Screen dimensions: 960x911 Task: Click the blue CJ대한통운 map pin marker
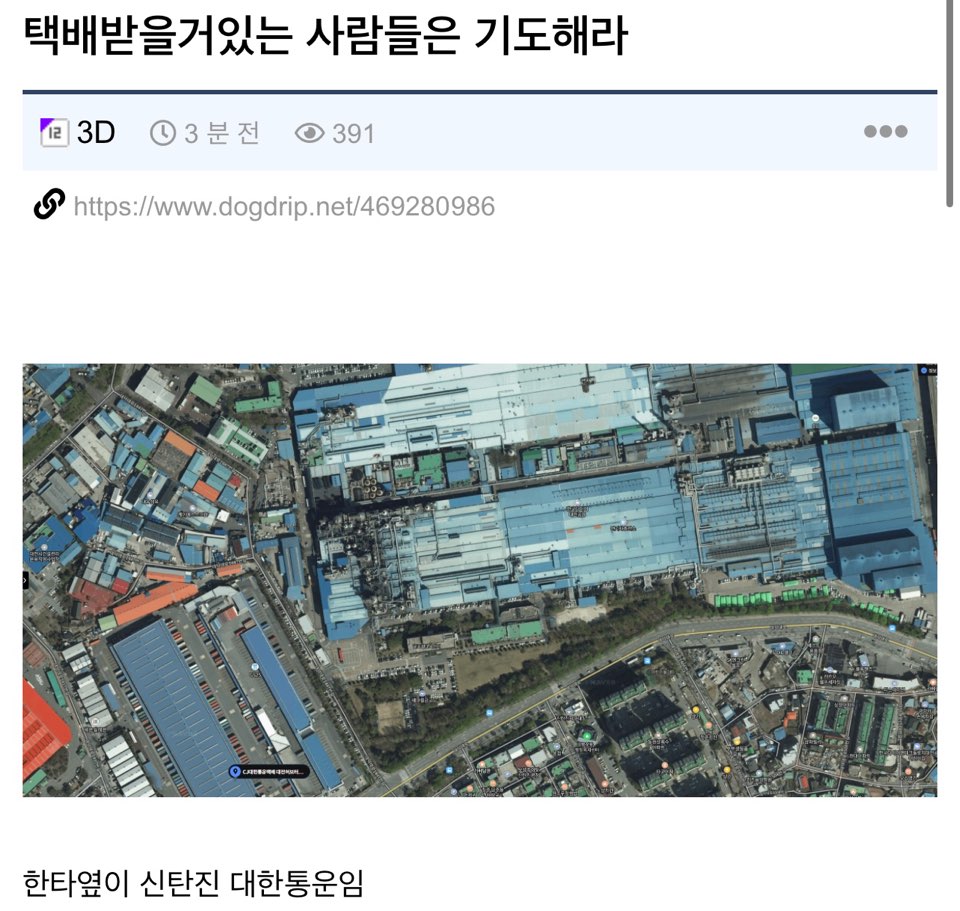[234, 771]
